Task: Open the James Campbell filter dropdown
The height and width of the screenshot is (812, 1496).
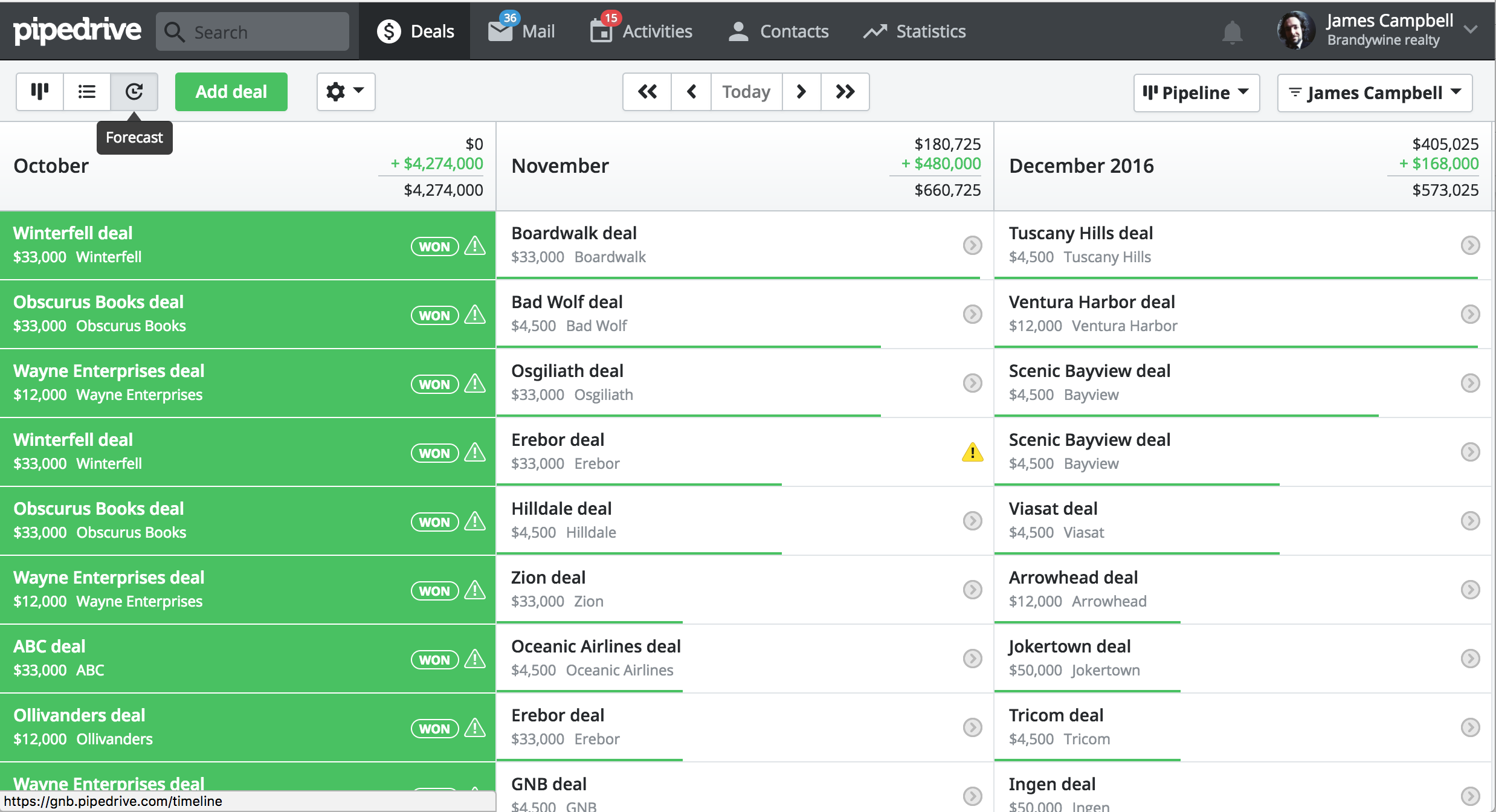Action: point(1374,92)
